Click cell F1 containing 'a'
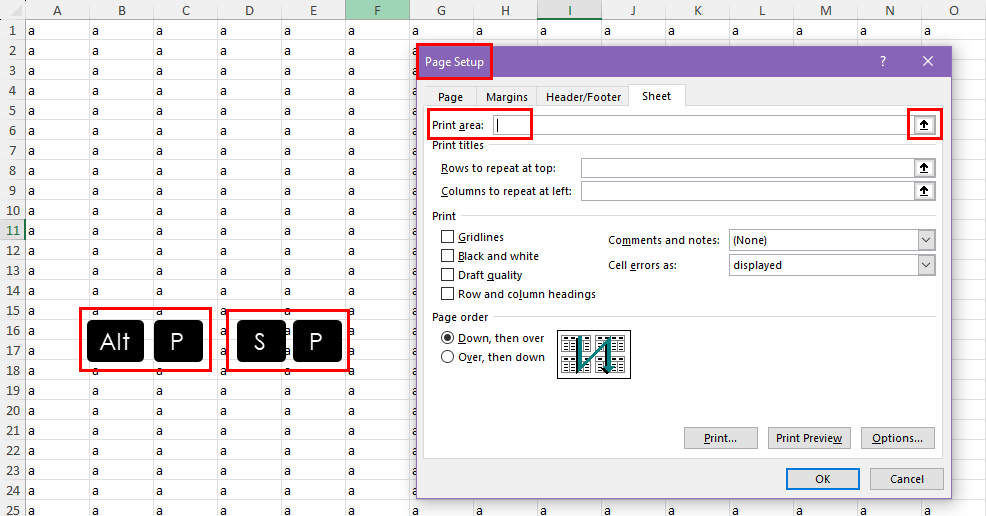Viewport: 986px width, 516px height. 377,30
